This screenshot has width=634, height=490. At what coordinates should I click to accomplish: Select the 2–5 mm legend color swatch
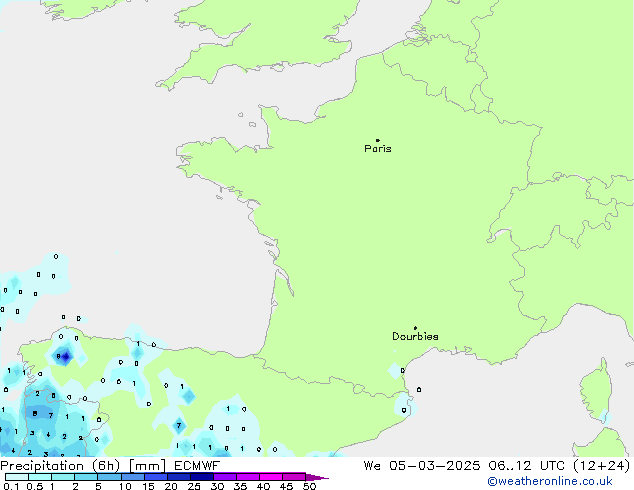[86, 477]
